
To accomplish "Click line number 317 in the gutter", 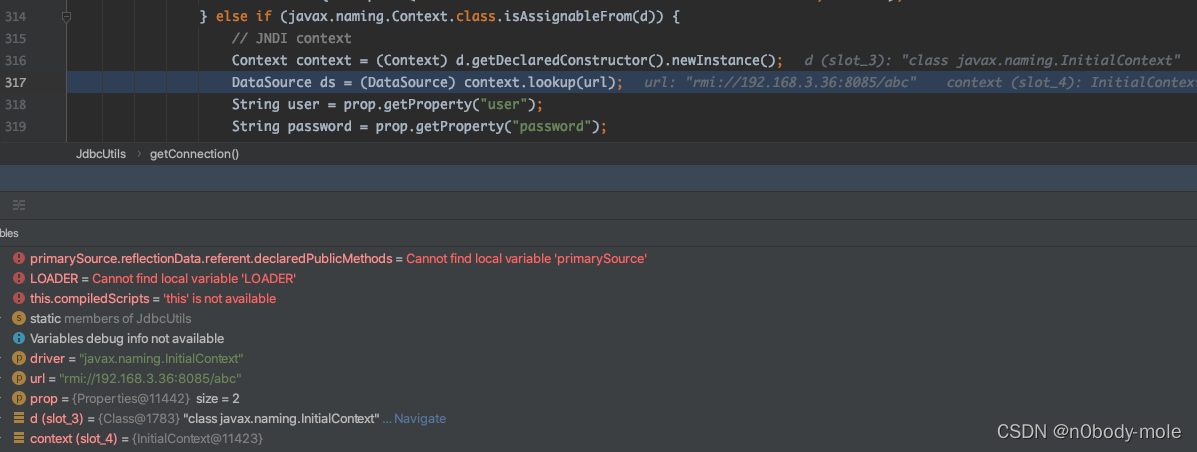I will click(16, 82).
